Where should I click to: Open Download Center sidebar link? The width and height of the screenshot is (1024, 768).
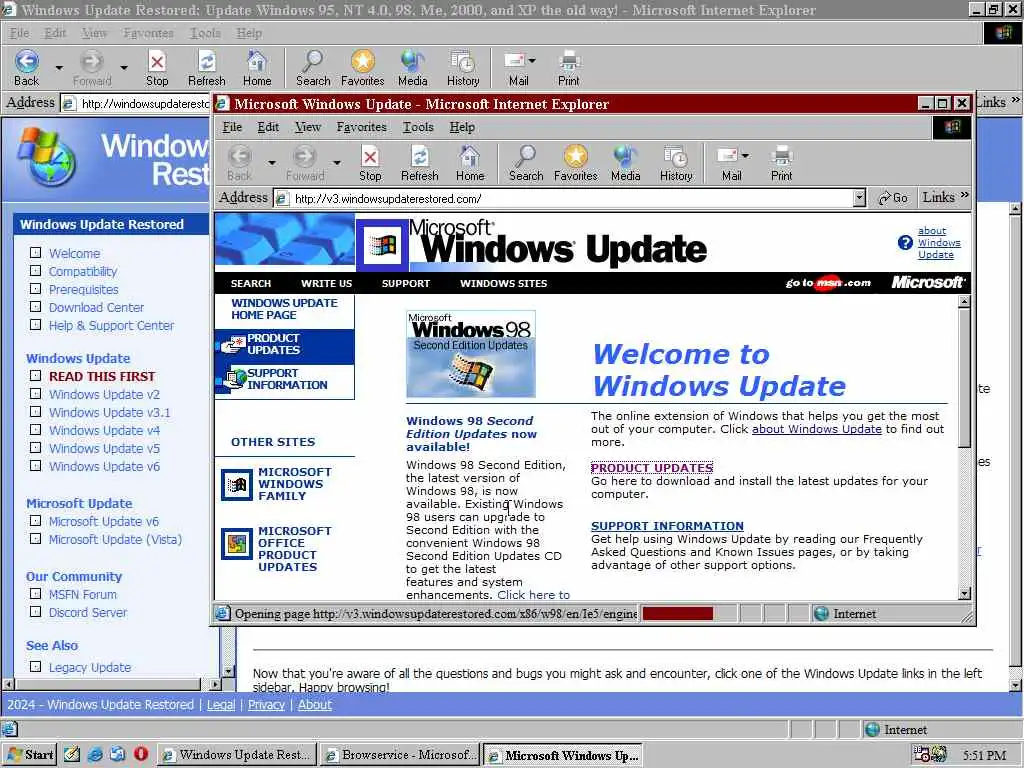pyautogui.click(x=96, y=308)
